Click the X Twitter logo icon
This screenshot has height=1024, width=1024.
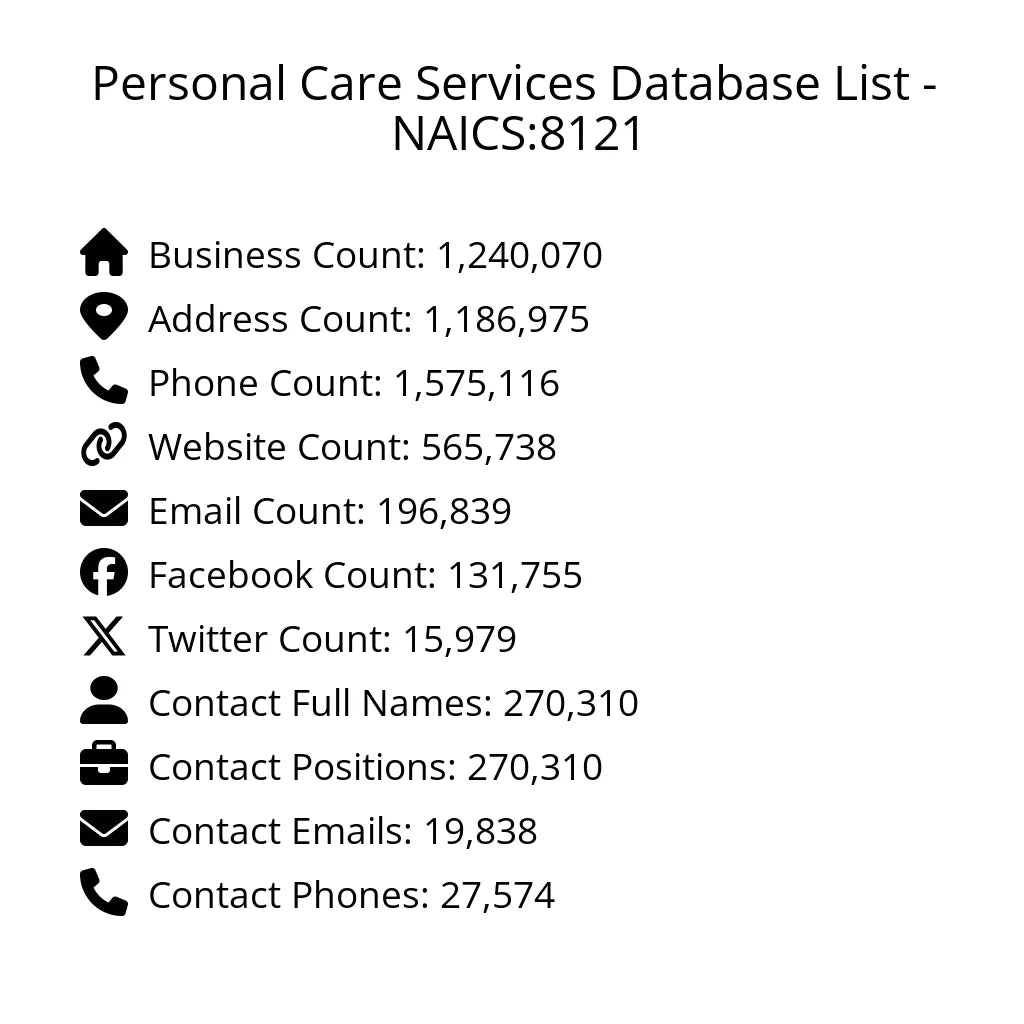coord(104,637)
